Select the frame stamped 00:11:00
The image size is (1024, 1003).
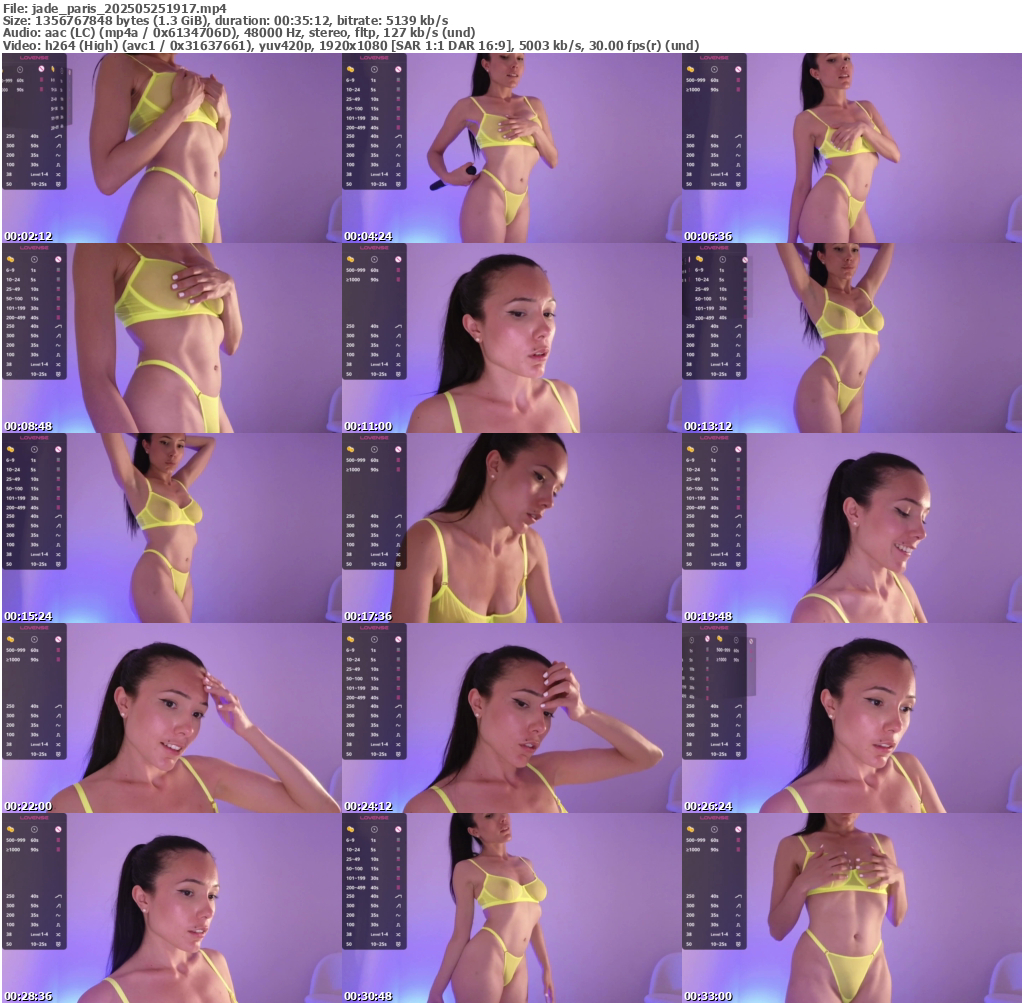pos(511,338)
